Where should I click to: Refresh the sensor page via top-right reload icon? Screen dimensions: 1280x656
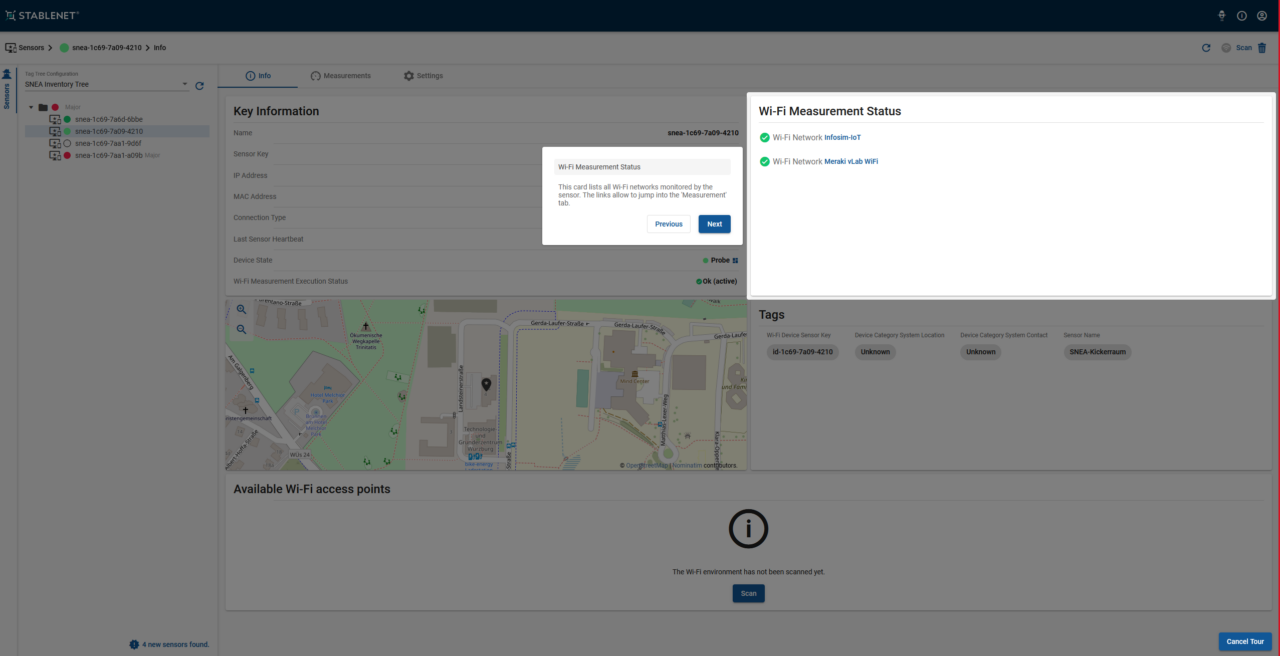[x=1206, y=48]
